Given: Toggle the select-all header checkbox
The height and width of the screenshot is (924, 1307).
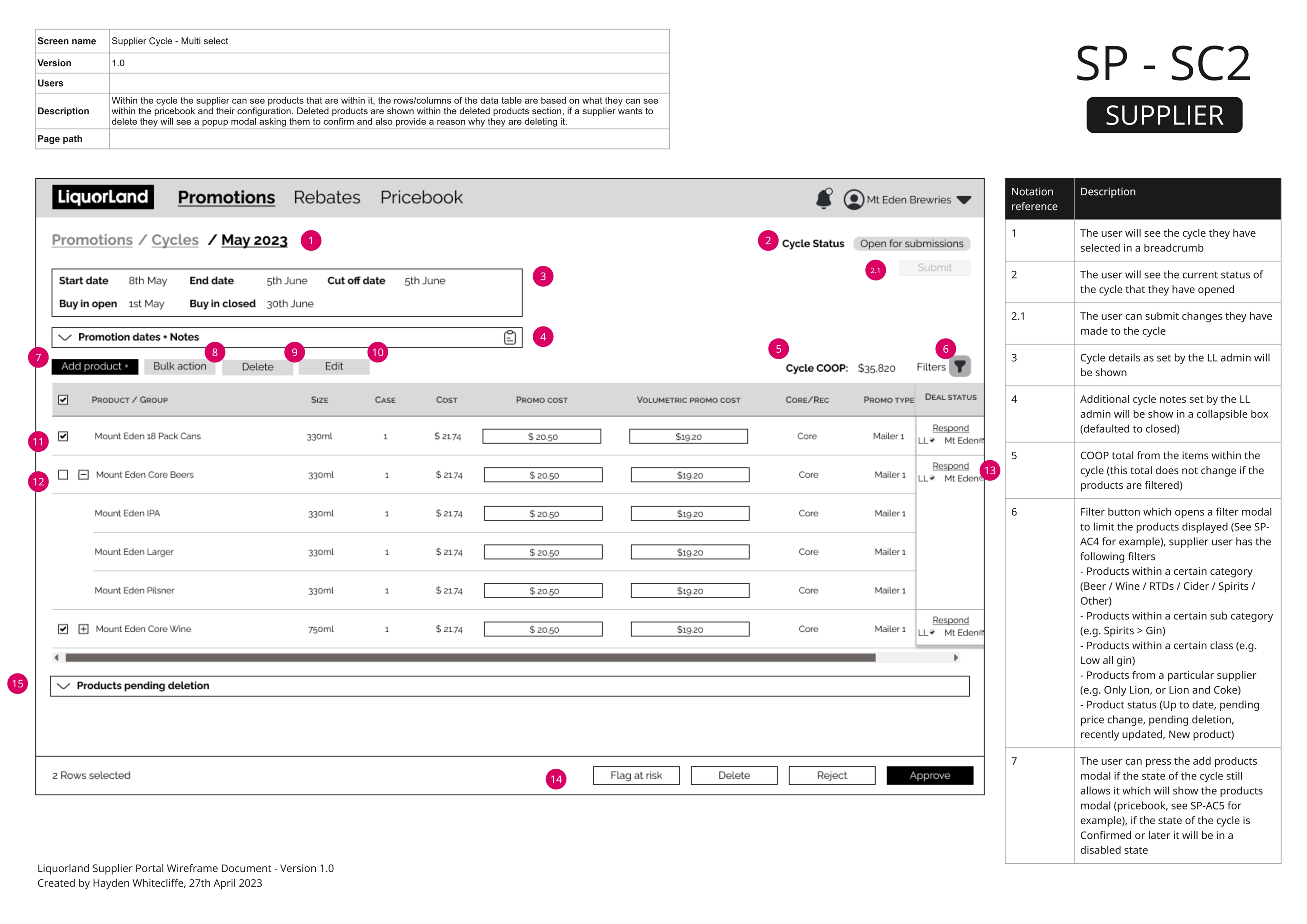Looking at the screenshot, I should pyautogui.click(x=63, y=400).
